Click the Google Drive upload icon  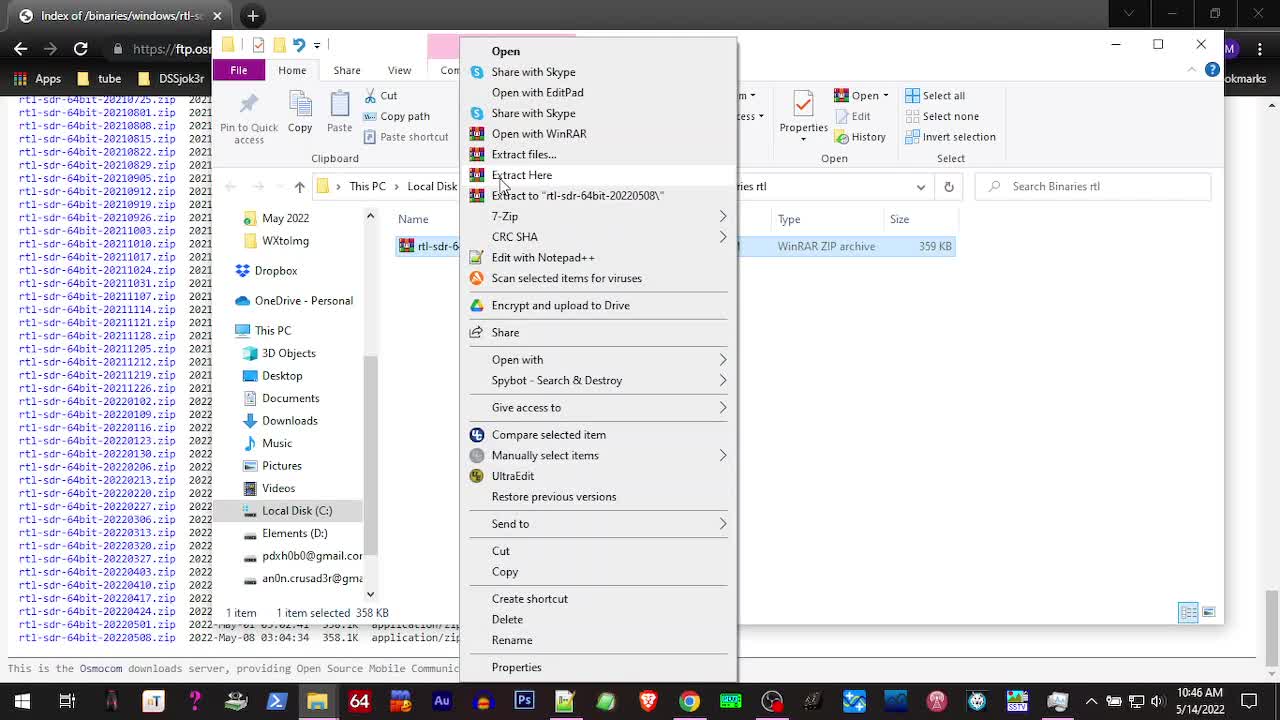pos(477,305)
